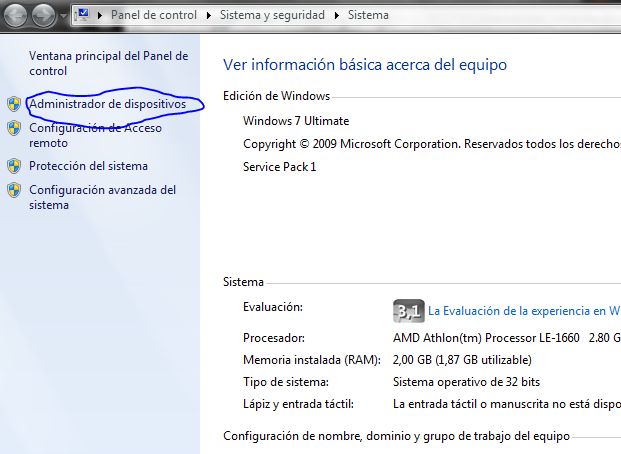The height and width of the screenshot is (454, 621).
Task: Click the computer icon in address bar
Action: tap(82, 15)
